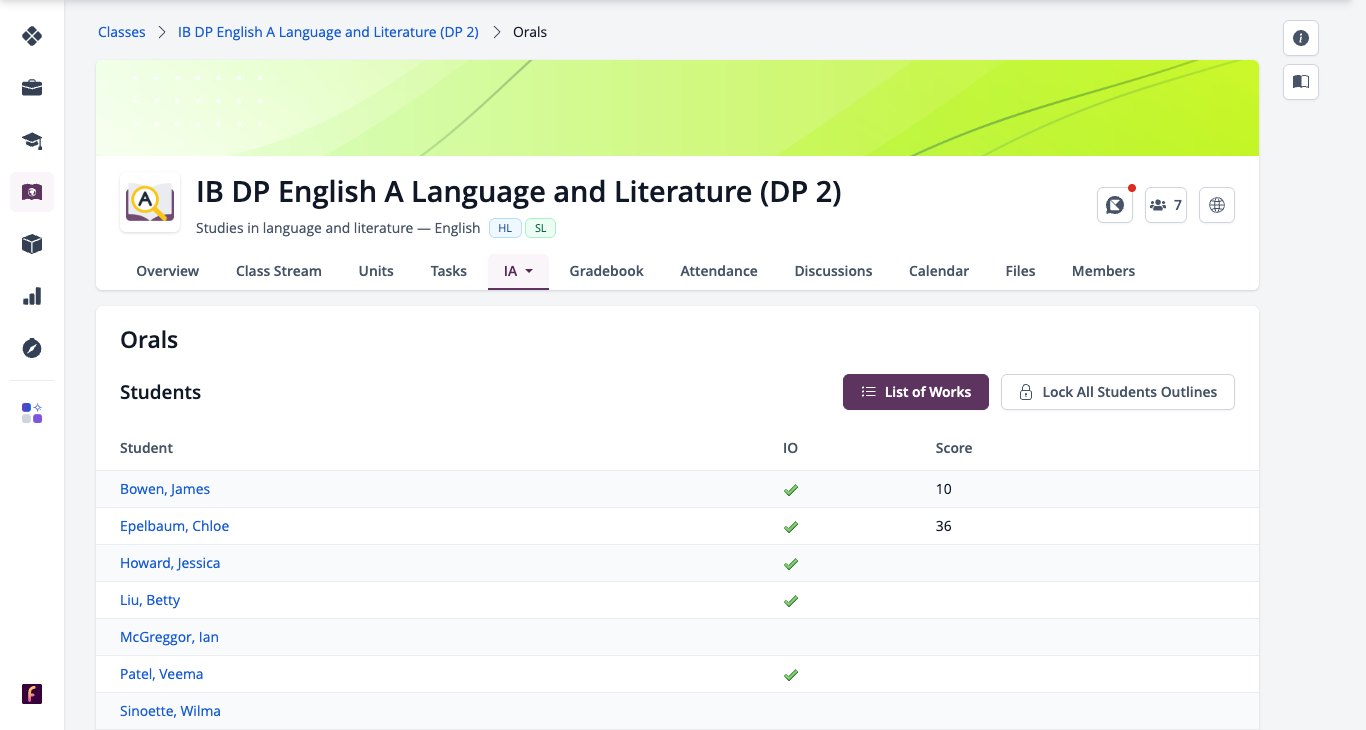This screenshot has width=1366, height=730.
Task: Select the highlighted classes sidebar icon
Action: [32, 192]
